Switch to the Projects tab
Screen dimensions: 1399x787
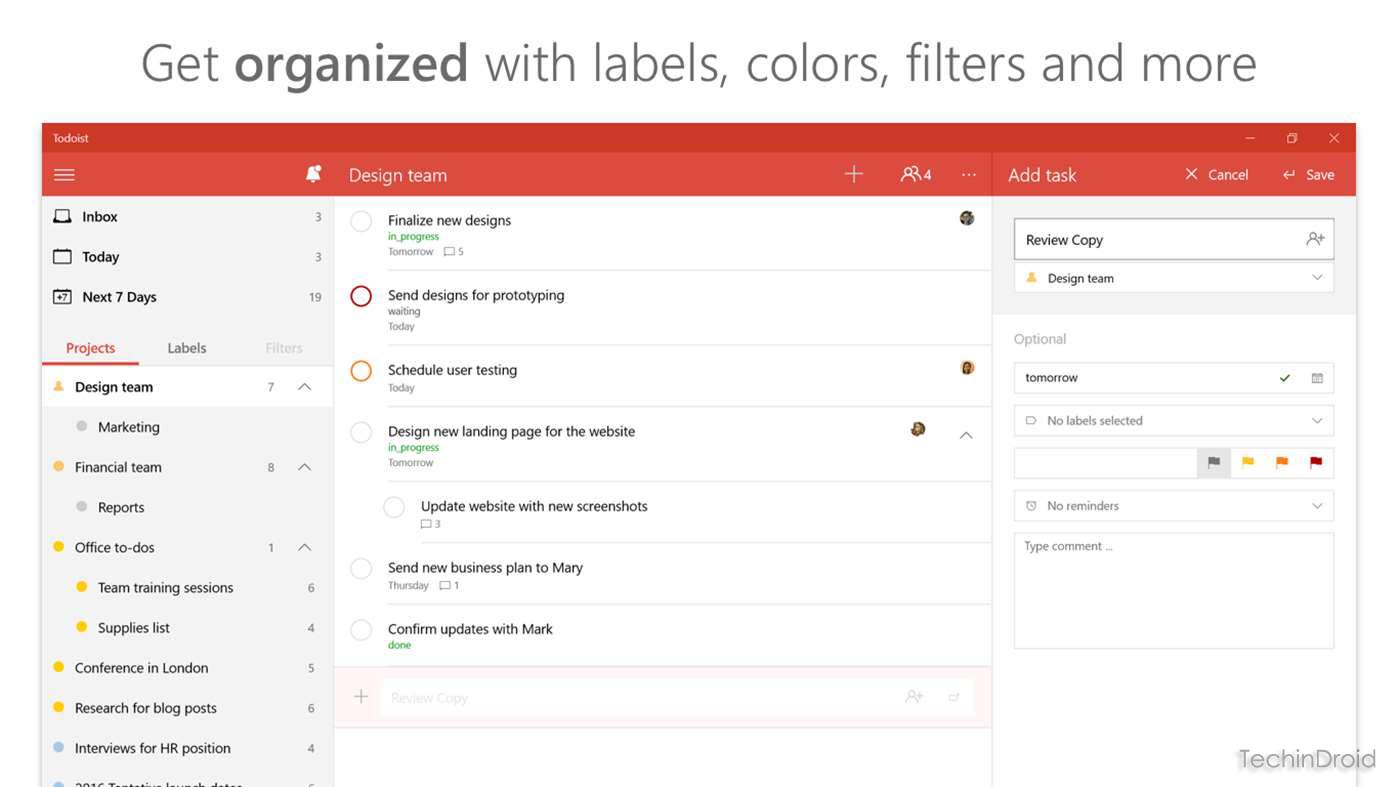[90, 348]
